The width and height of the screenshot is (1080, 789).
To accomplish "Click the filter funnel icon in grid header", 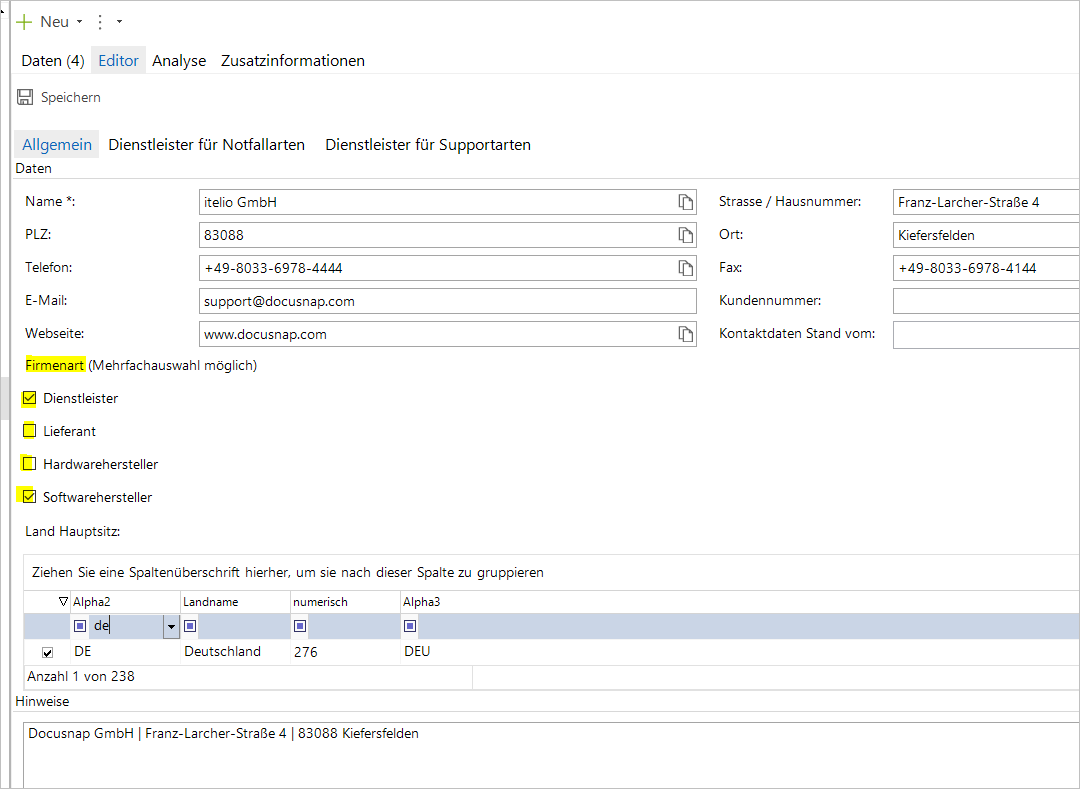I will (x=63, y=602).
